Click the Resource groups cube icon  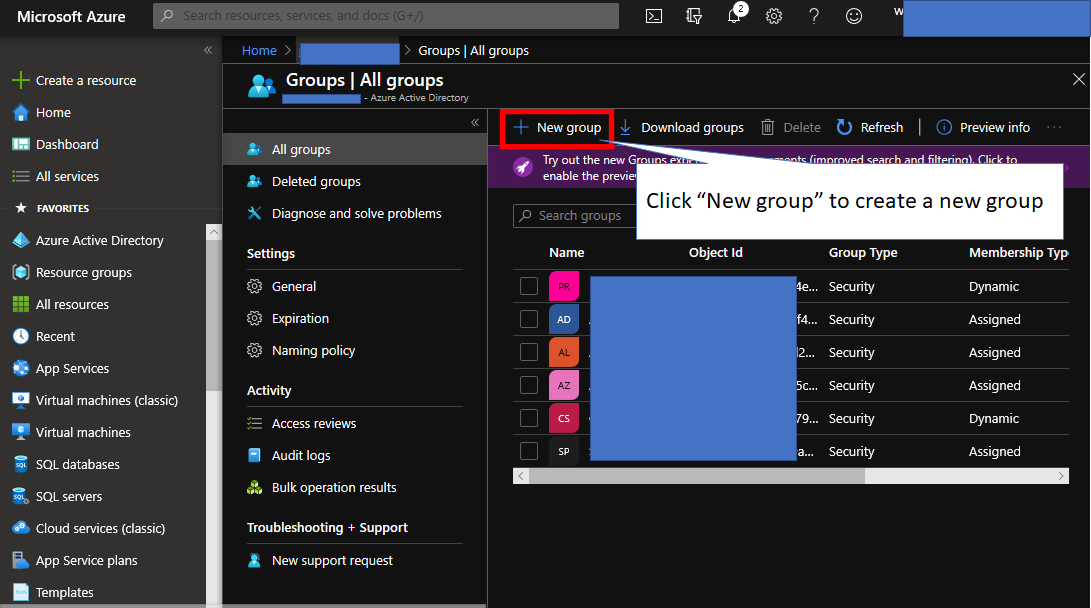21,272
